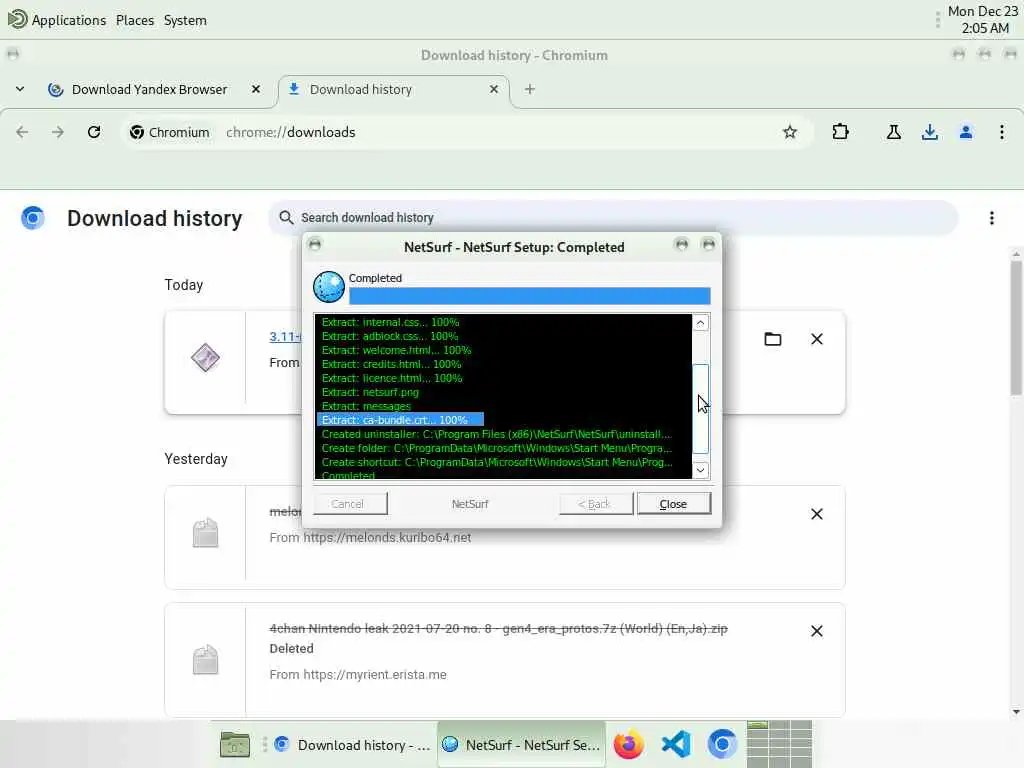Click the workspace switcher grid
This screenshot has height=768, width=1024.
click(x=779, y=744)
